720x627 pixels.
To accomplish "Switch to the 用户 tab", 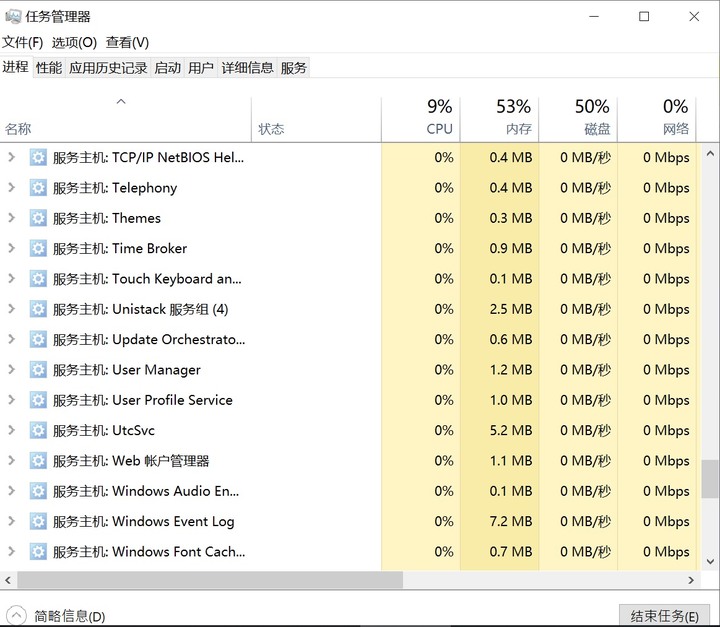I will tap(201, 68).
